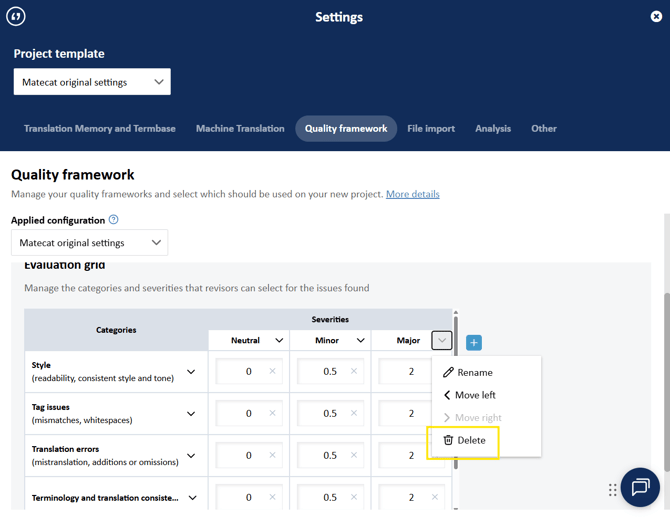Select Delete from the severity menu
670x517 pixels.
coord(464,440)
